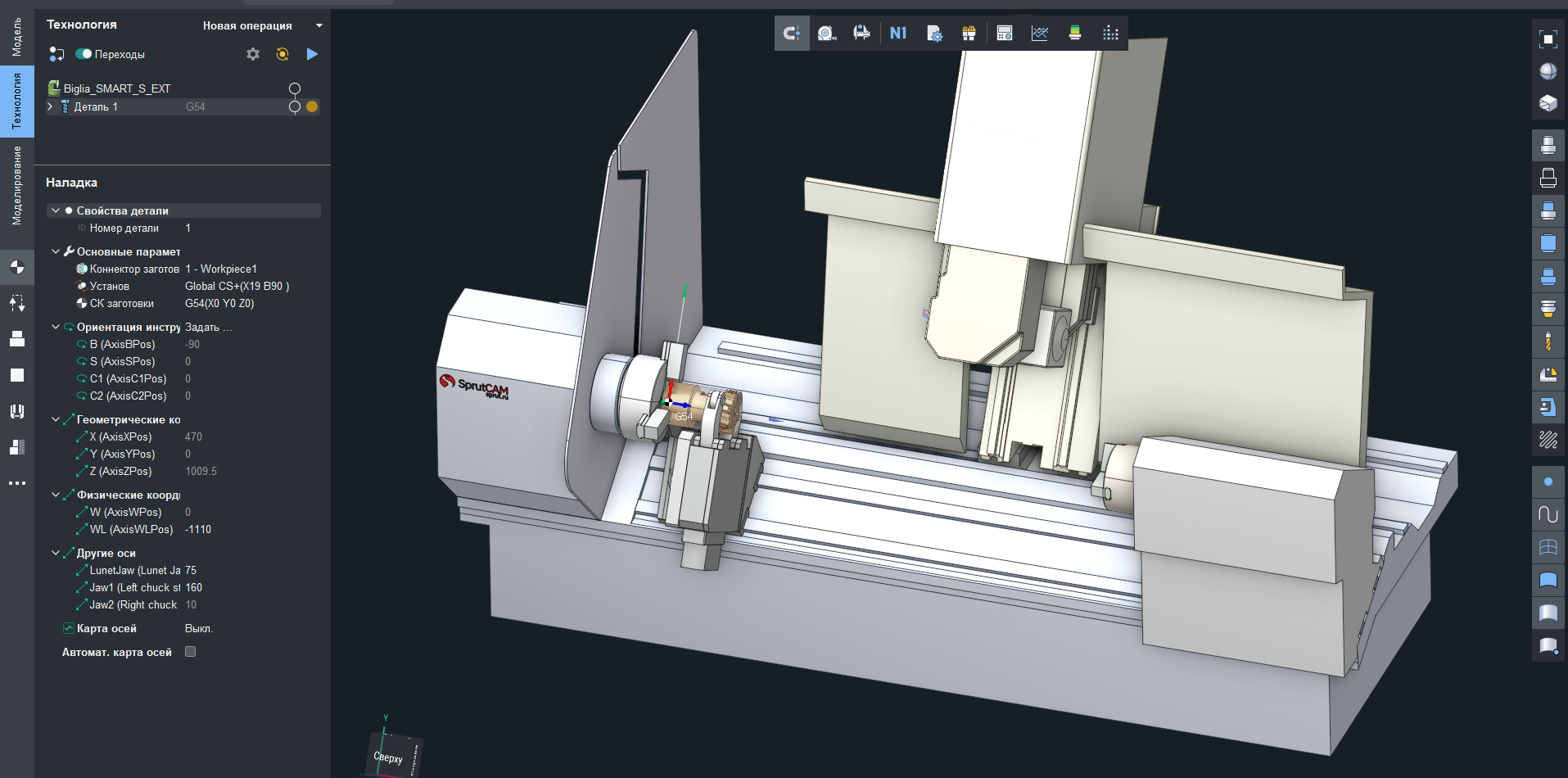The image size is (1568, 778).
Task: Enable the magnet snap tool
Action: (792, 34)
